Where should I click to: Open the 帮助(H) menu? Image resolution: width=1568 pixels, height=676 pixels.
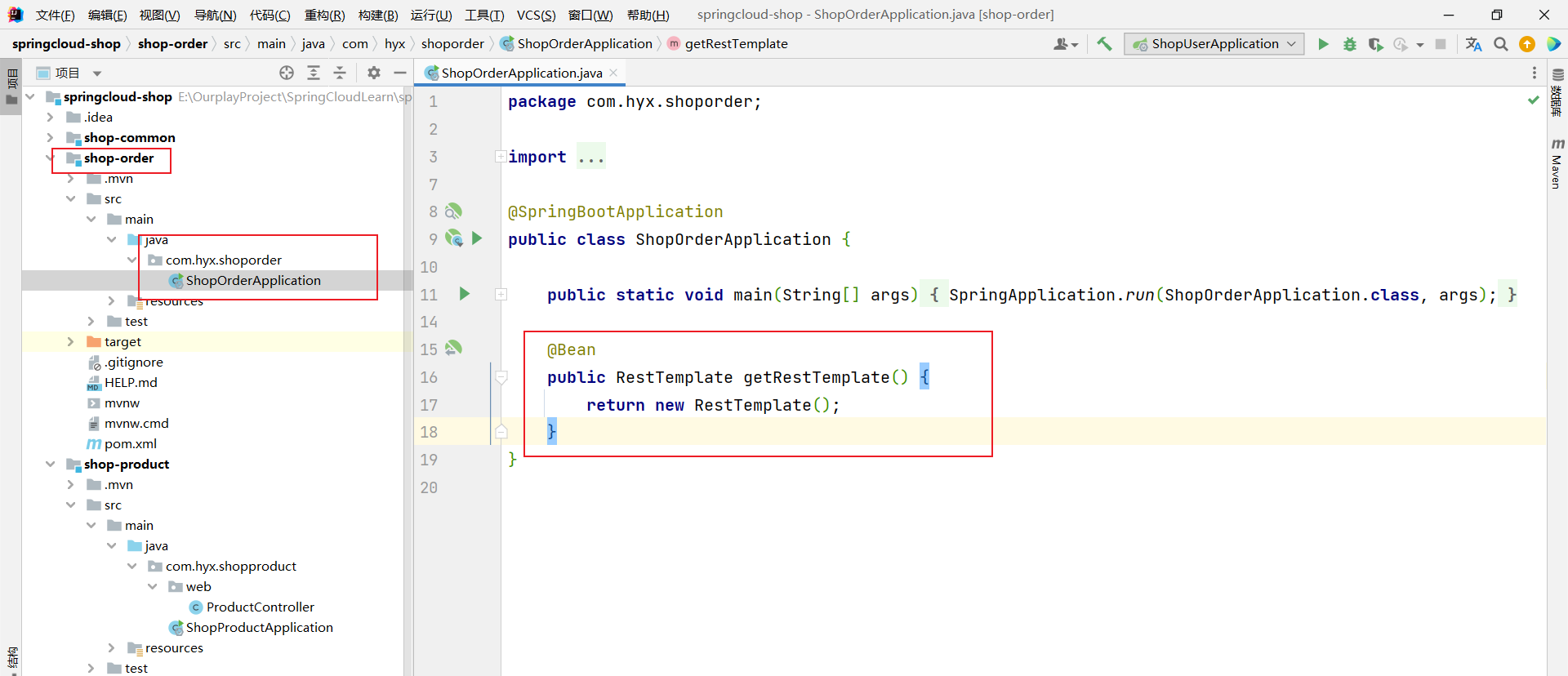point(648,15)
